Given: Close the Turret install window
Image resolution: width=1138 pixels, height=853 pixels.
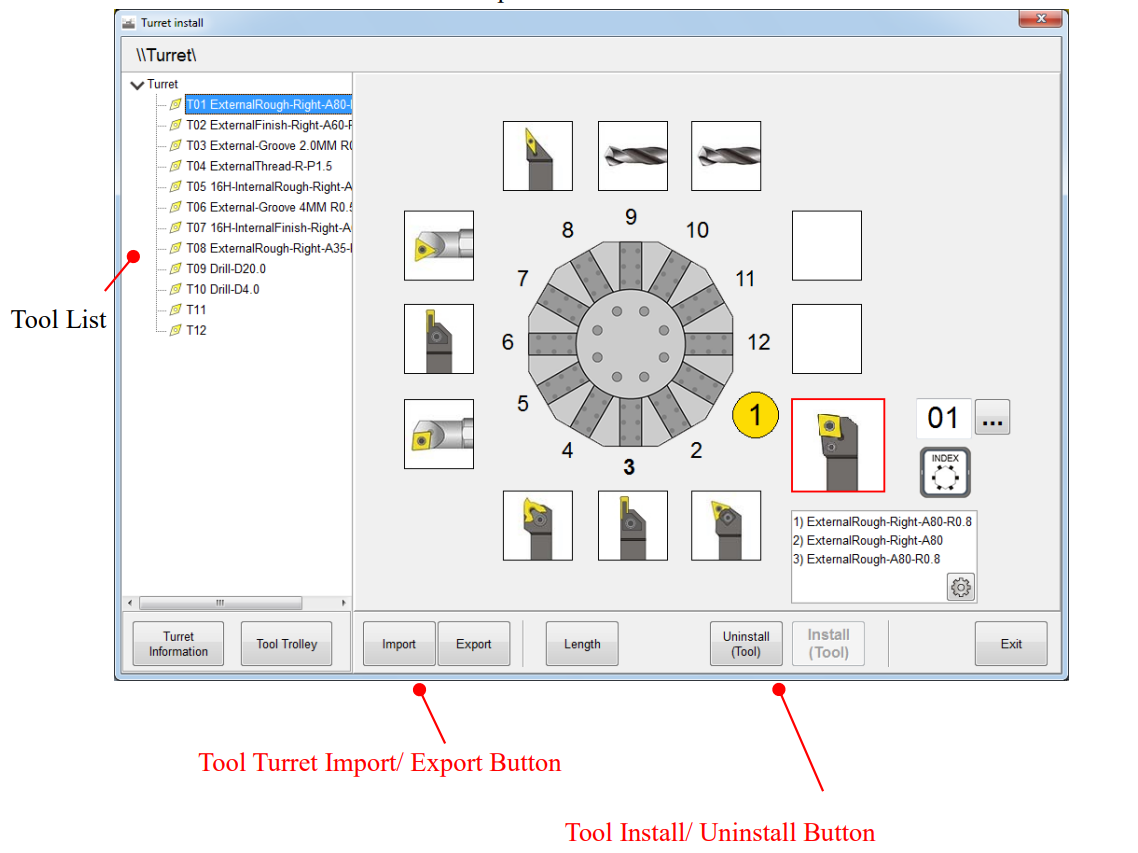Looking at the screenshot, I should 1041,19.
